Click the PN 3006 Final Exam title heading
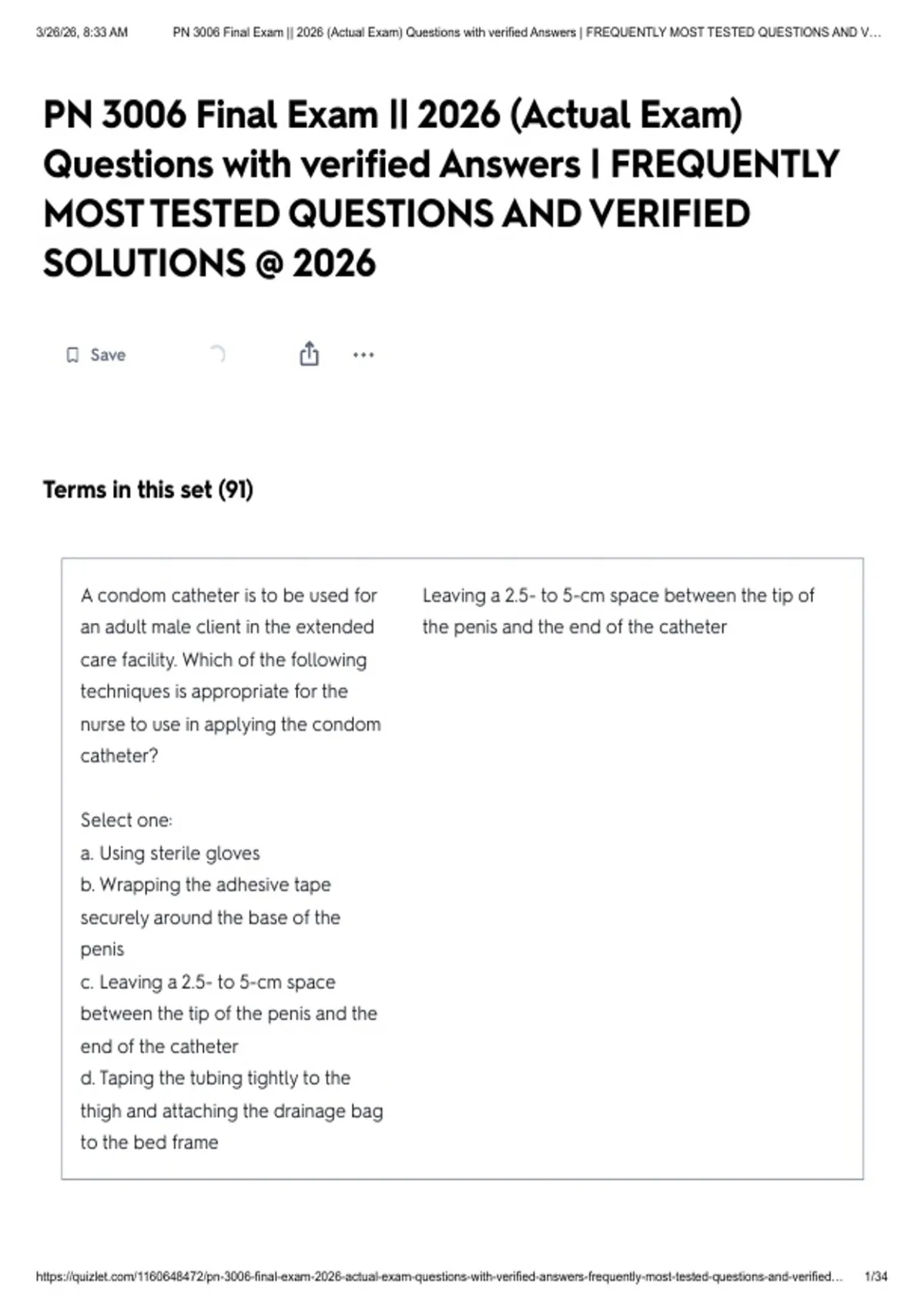Screen dimensions: 924x1309 point(441,189)
